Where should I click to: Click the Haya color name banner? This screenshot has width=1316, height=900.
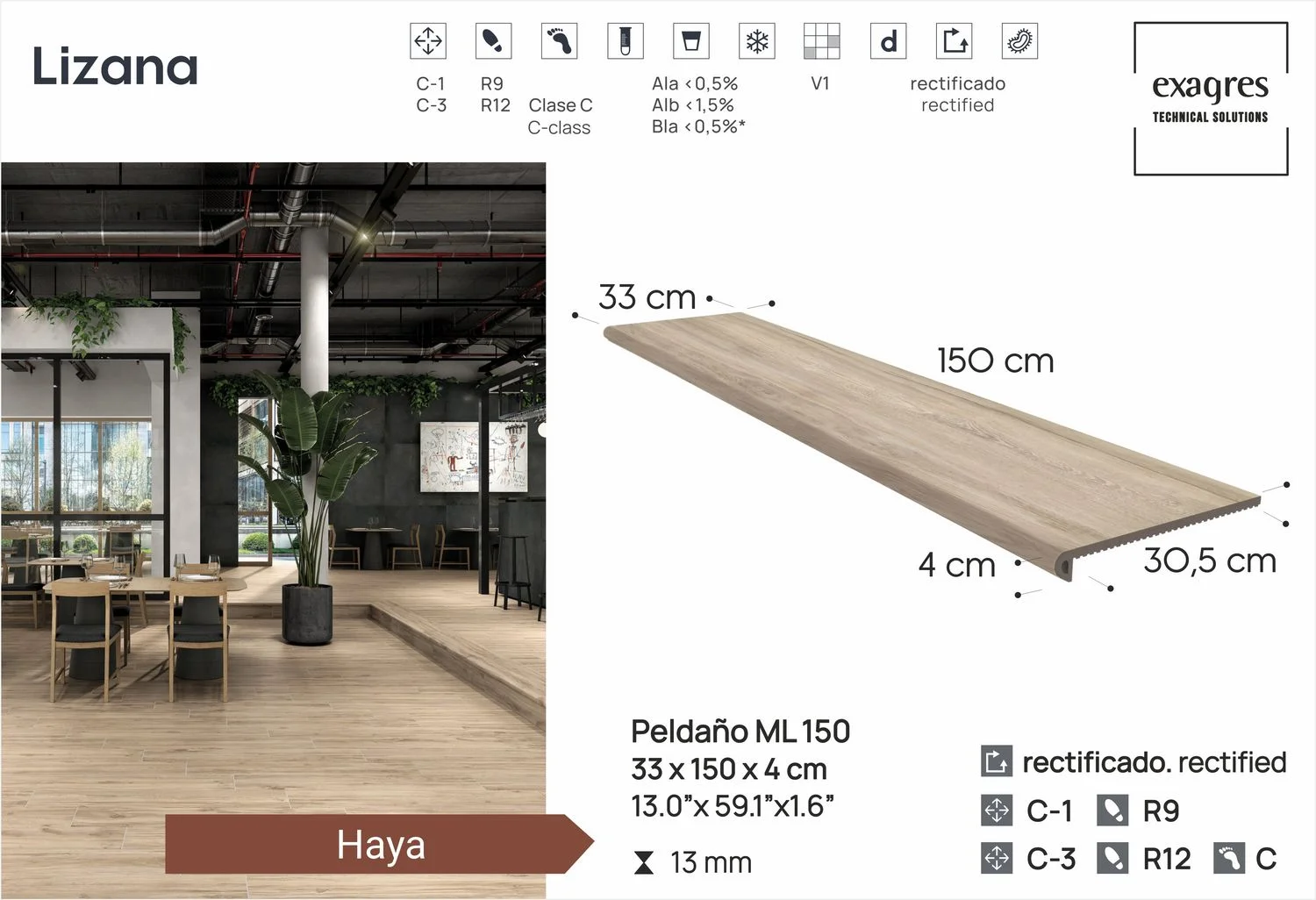[x=380, y=845]
